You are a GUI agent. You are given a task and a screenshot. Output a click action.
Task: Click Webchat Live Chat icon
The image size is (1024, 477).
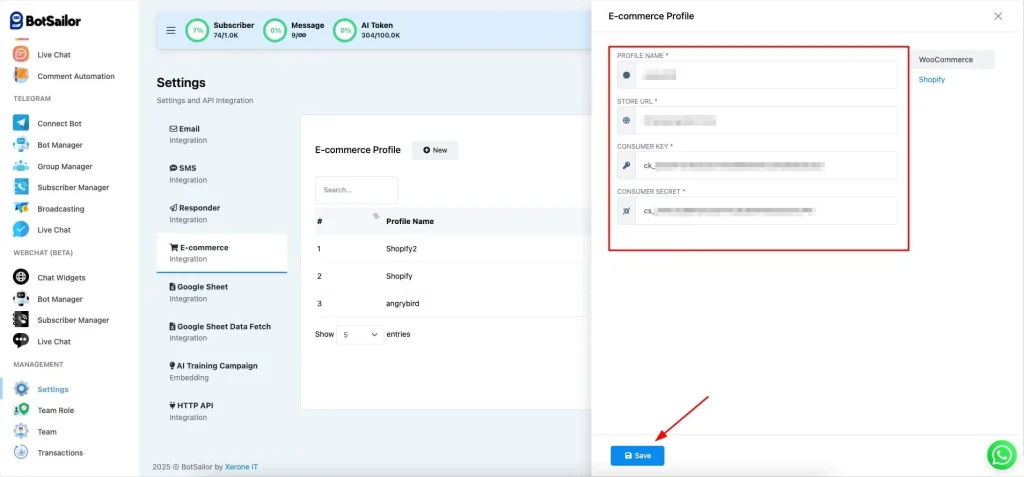tap(21, 341)
